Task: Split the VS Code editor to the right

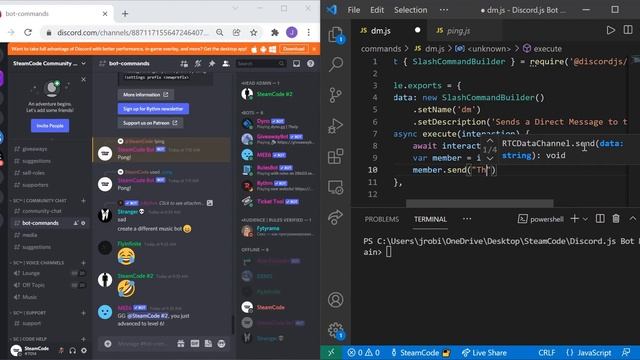Action: [628, 30]
